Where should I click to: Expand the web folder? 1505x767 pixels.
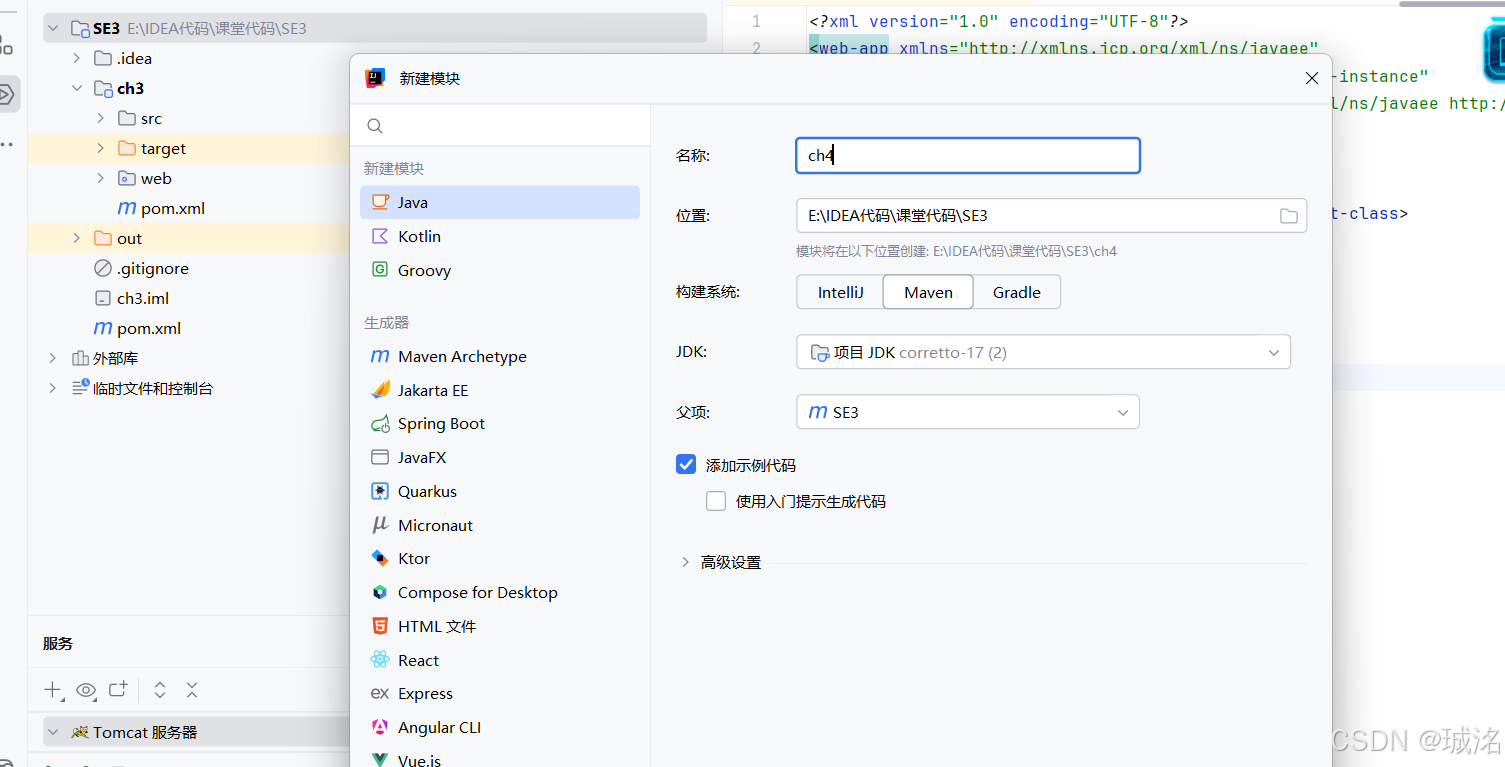pyautogui.click(x=101, y=178)
